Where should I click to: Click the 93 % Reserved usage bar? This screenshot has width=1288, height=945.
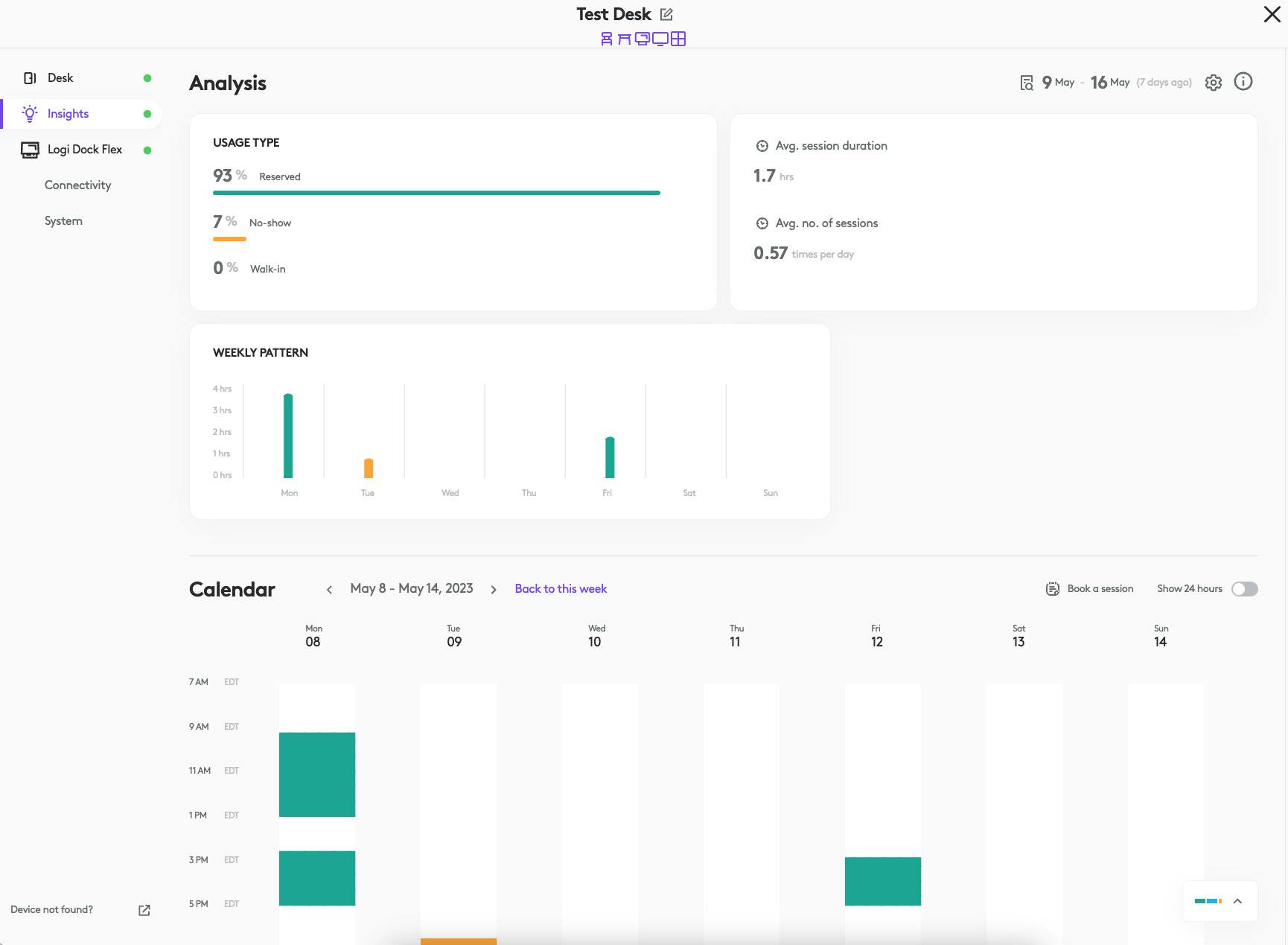tap(436, 193)
